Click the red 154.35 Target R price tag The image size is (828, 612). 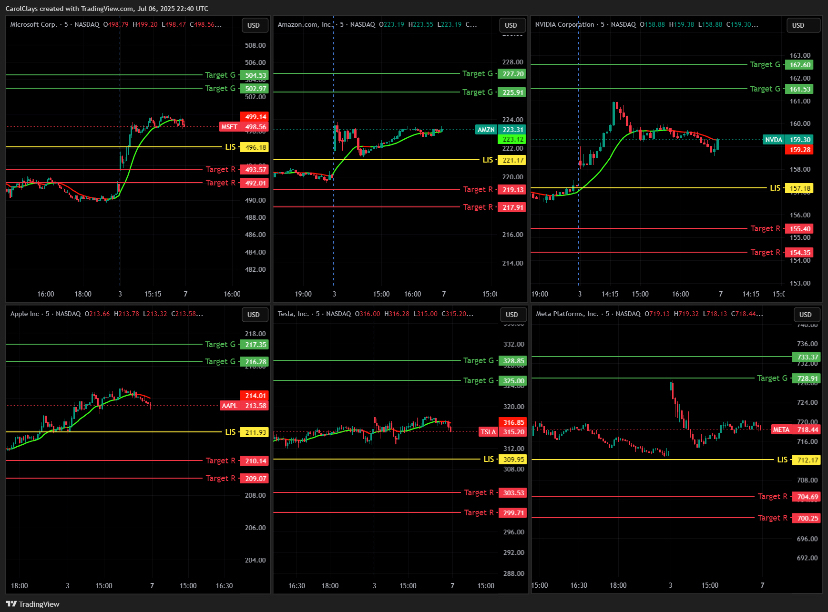[799, 253]
